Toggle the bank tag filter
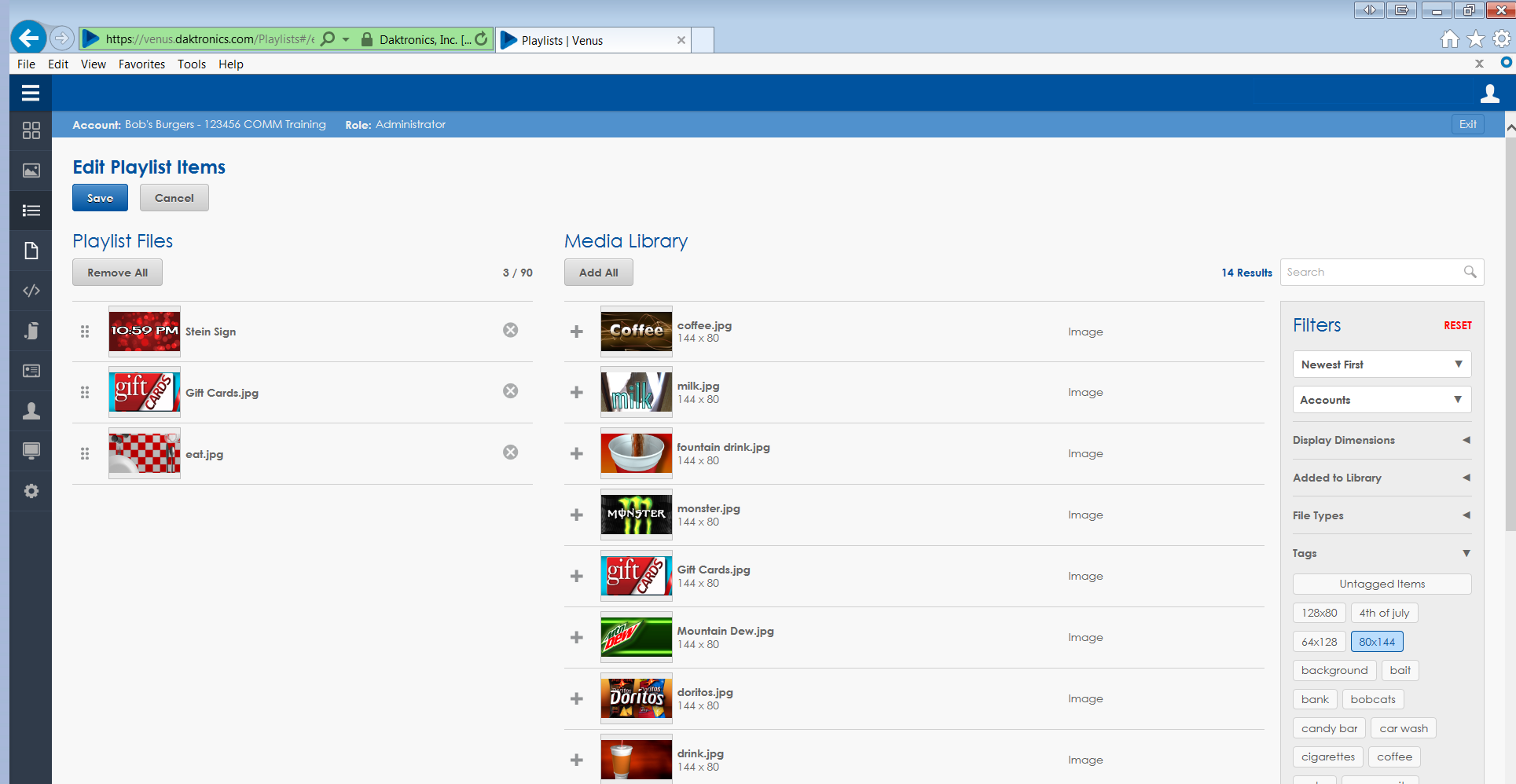 point(1315,699)
